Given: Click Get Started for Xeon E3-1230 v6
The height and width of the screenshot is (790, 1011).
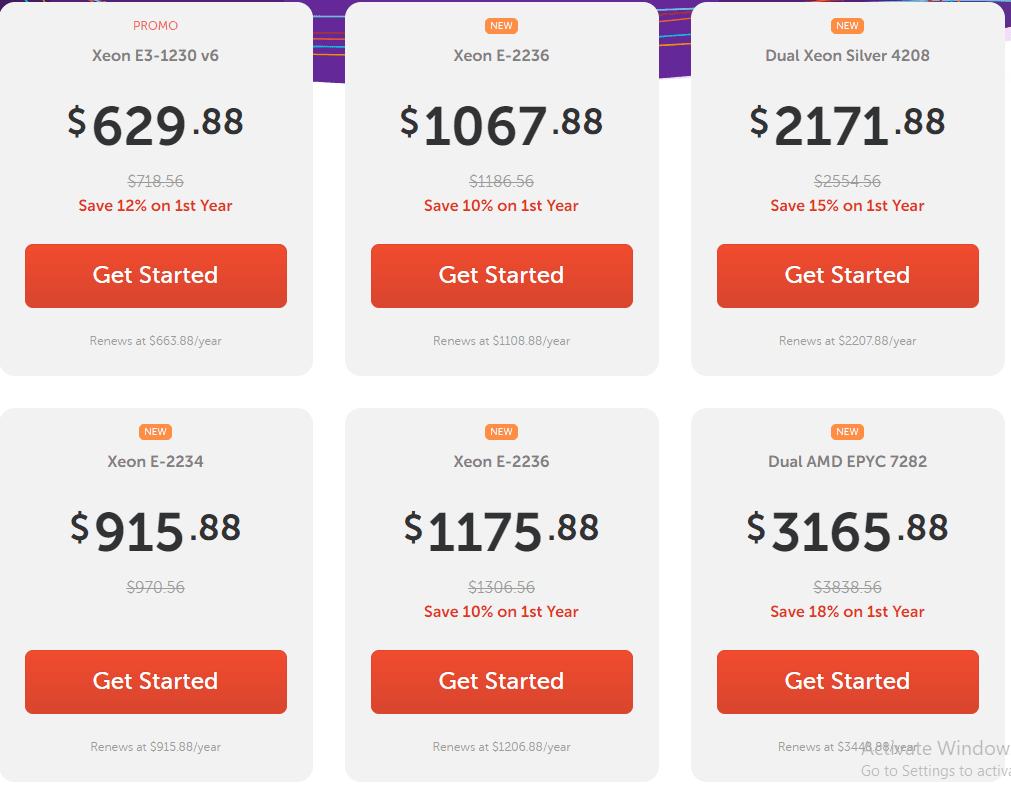Looking at the screenshot, I should click(x=156, y=275).
